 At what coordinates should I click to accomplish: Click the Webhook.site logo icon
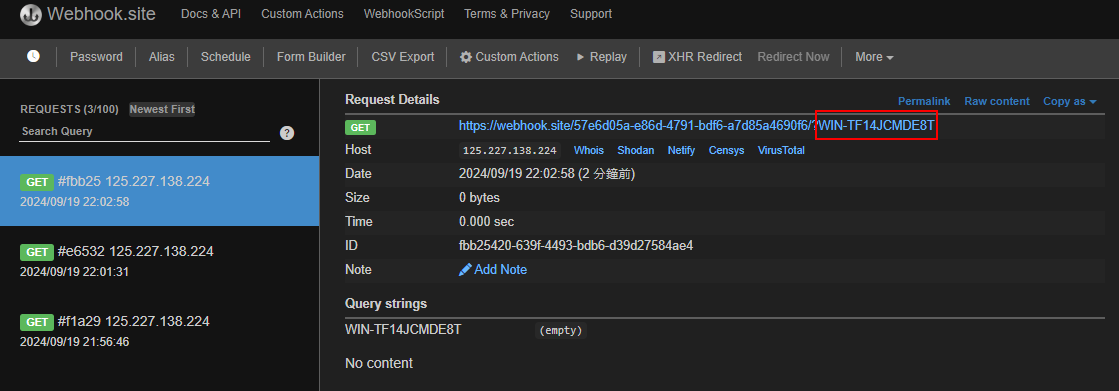tap(31, 14)
